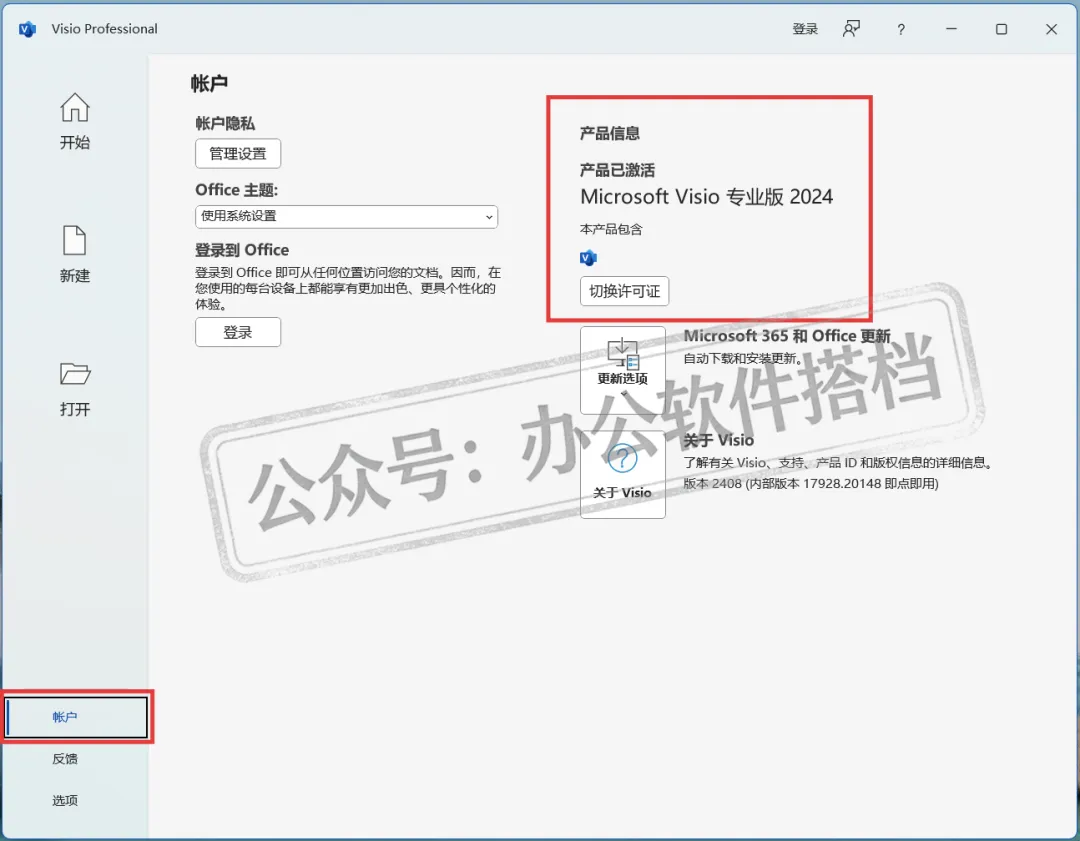Click the 切换许可证 button

[624, 291]
